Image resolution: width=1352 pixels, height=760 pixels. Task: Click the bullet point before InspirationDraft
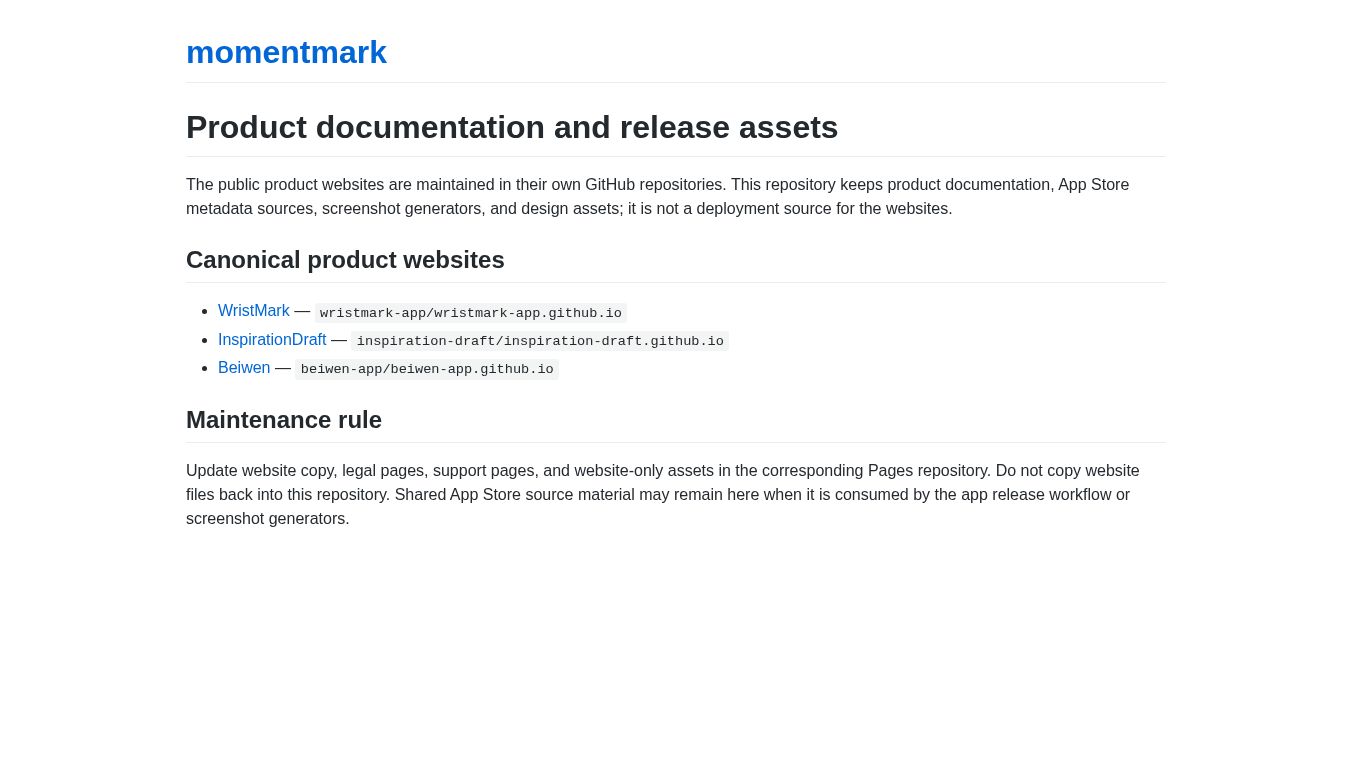[205, 340]
